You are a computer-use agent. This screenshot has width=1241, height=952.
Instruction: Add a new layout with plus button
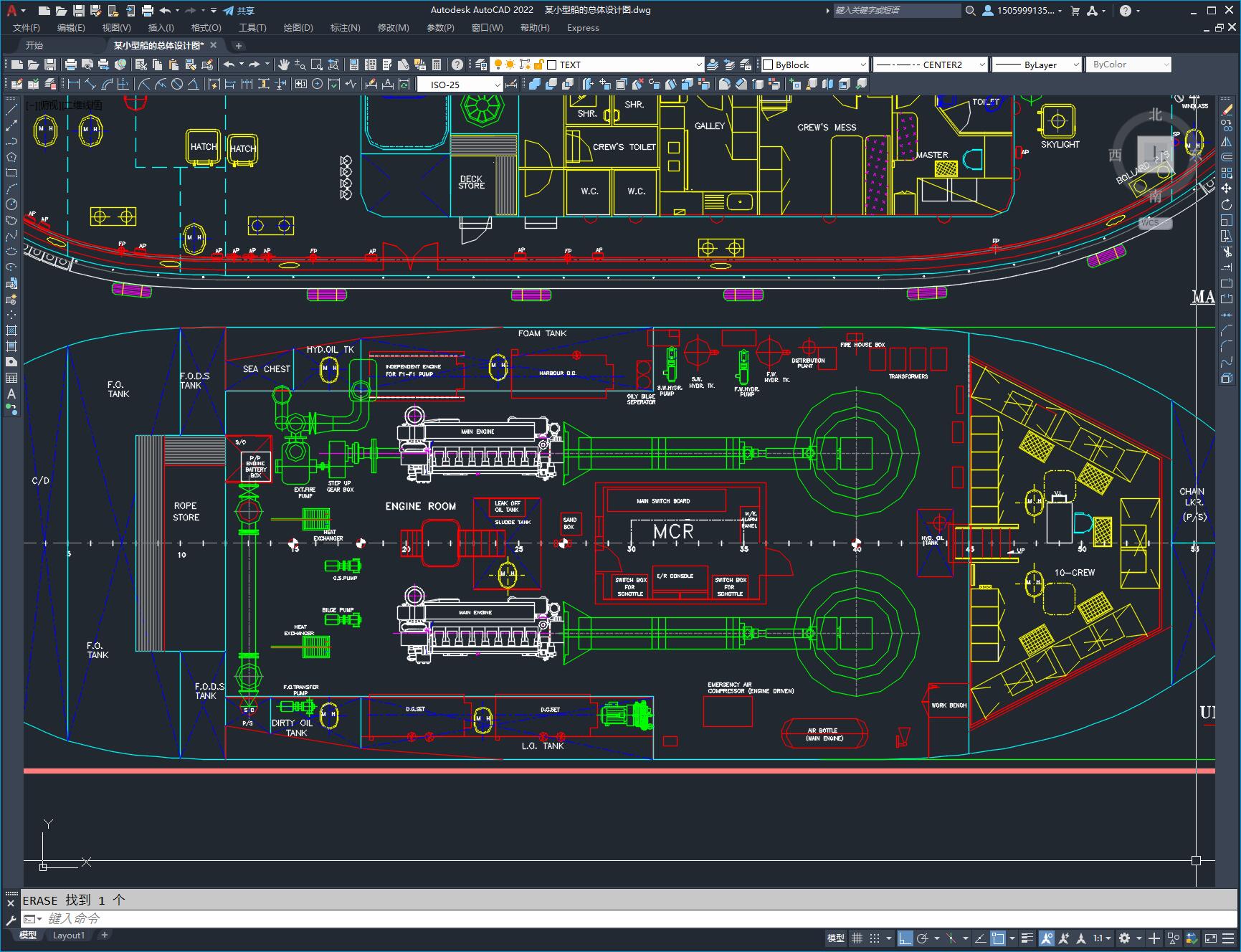[105, 935]
